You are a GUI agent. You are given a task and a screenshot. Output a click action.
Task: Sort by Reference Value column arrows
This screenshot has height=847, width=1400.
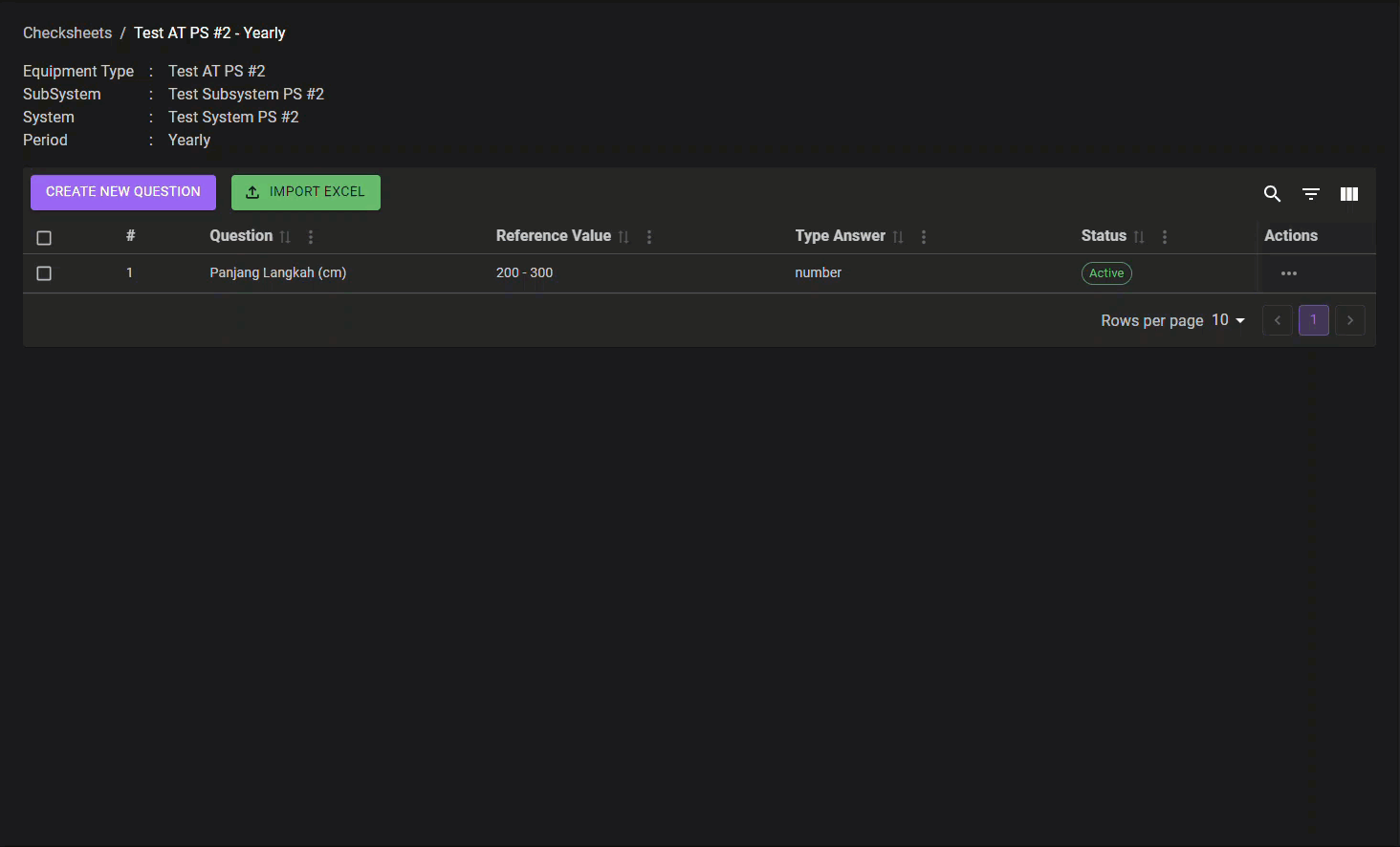point(623,237)
